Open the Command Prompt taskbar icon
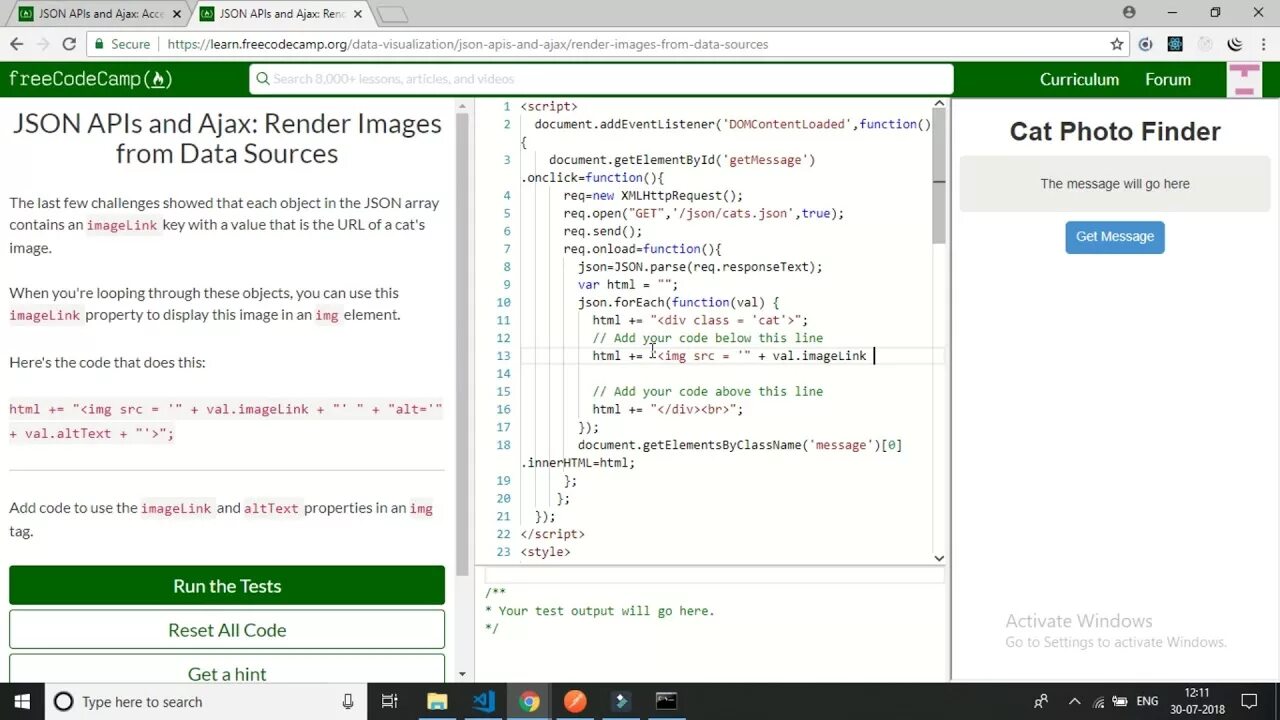 coord(667,702)
